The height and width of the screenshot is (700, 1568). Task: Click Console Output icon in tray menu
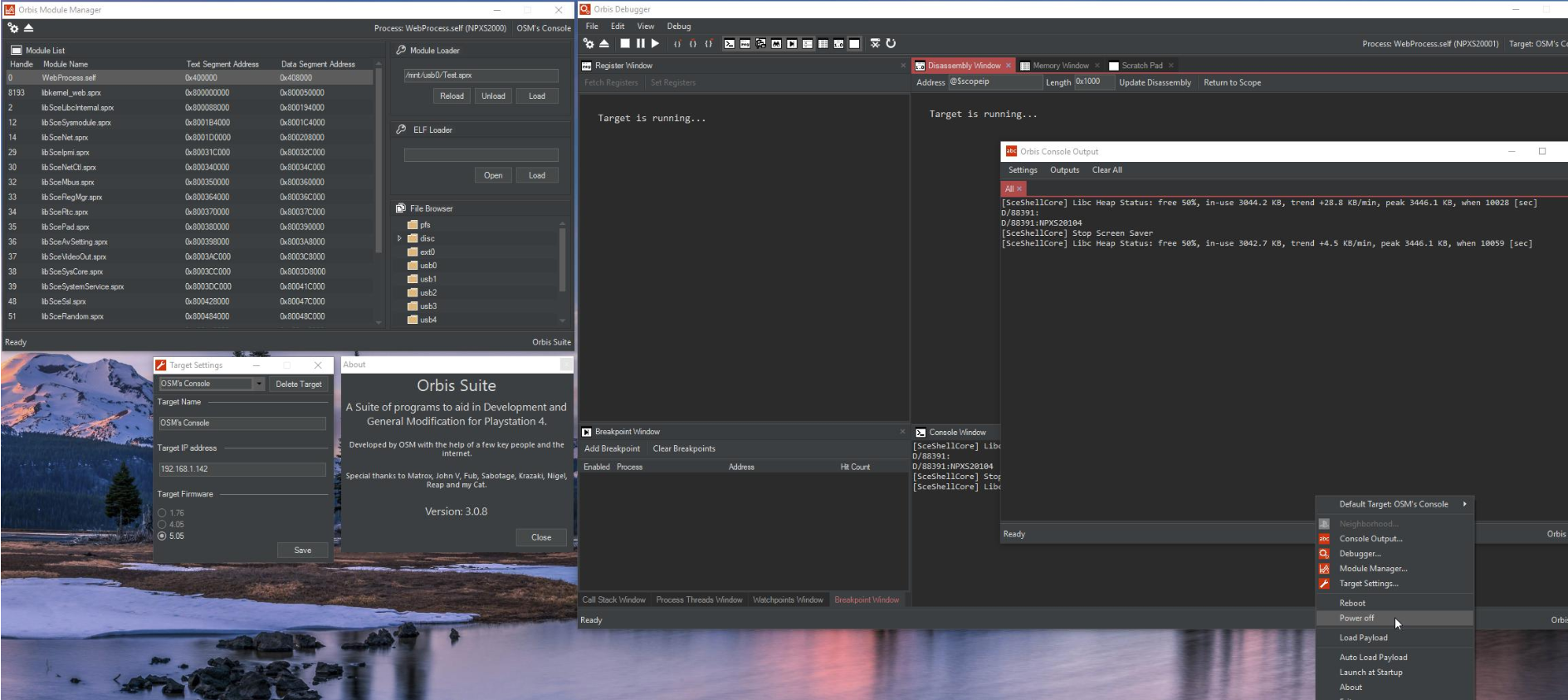[1324, 539]
